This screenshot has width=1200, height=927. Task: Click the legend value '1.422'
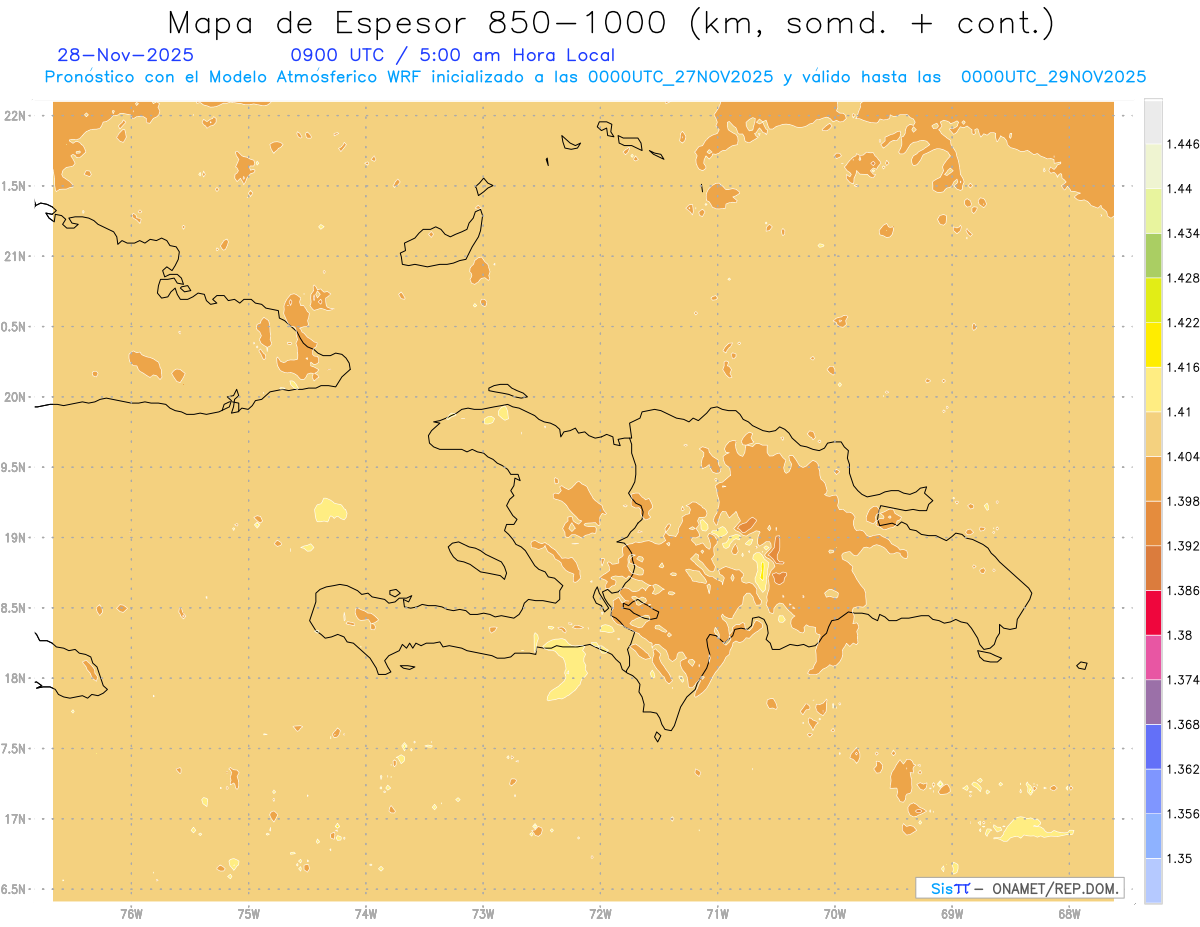(x=1183, y=322)
